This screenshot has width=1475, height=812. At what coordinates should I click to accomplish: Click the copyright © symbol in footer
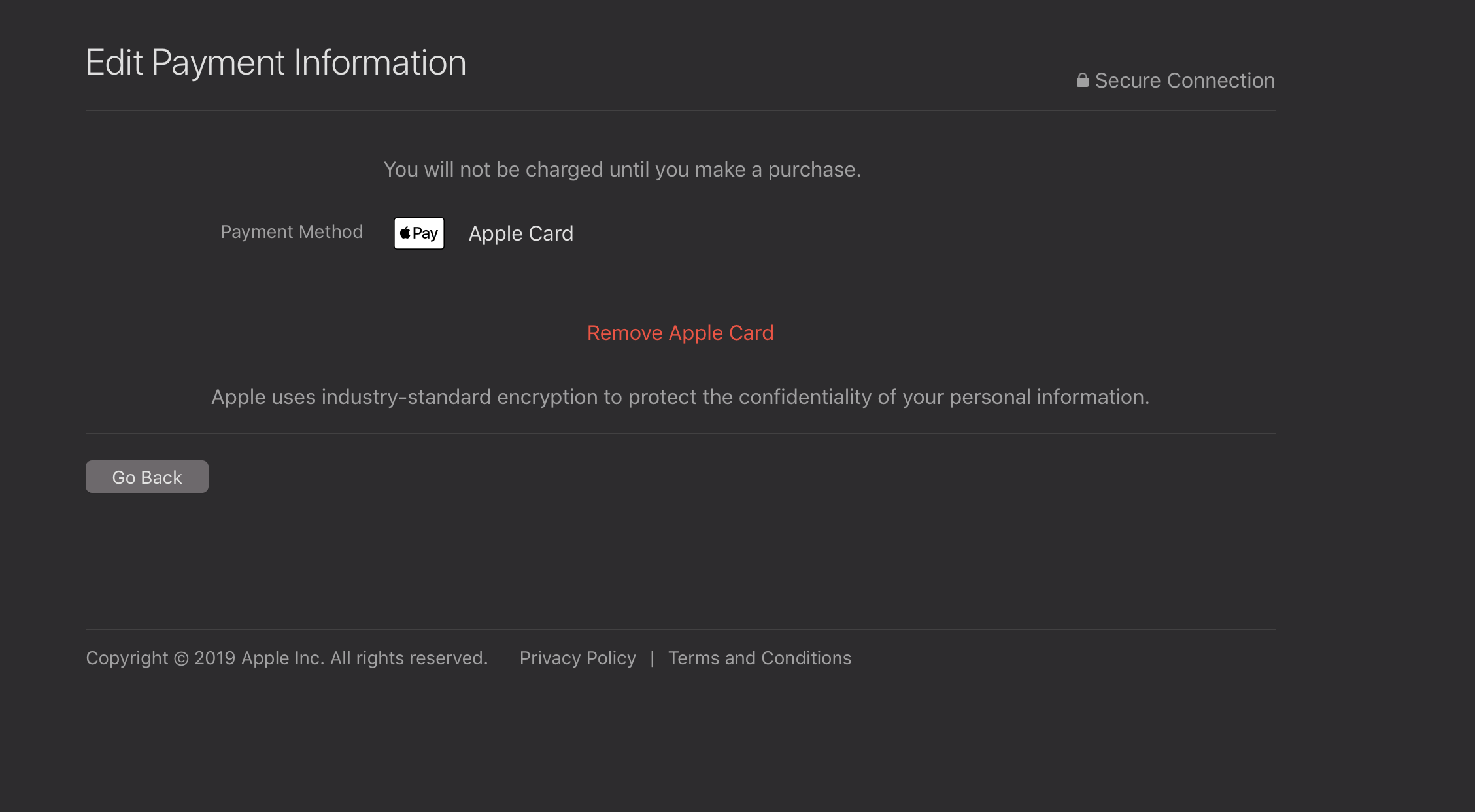tap(181, 658)
